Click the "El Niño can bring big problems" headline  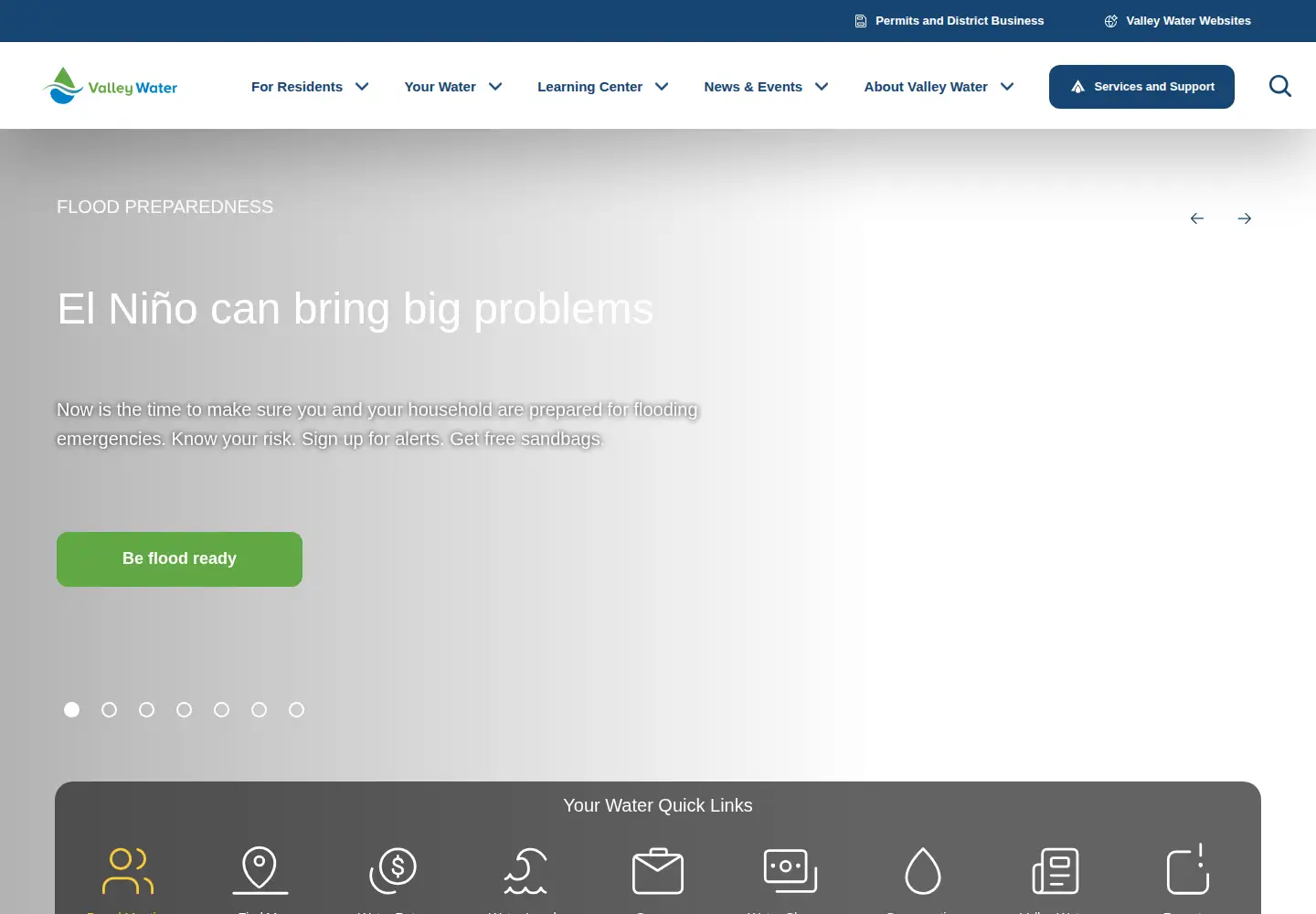(356, 309)
